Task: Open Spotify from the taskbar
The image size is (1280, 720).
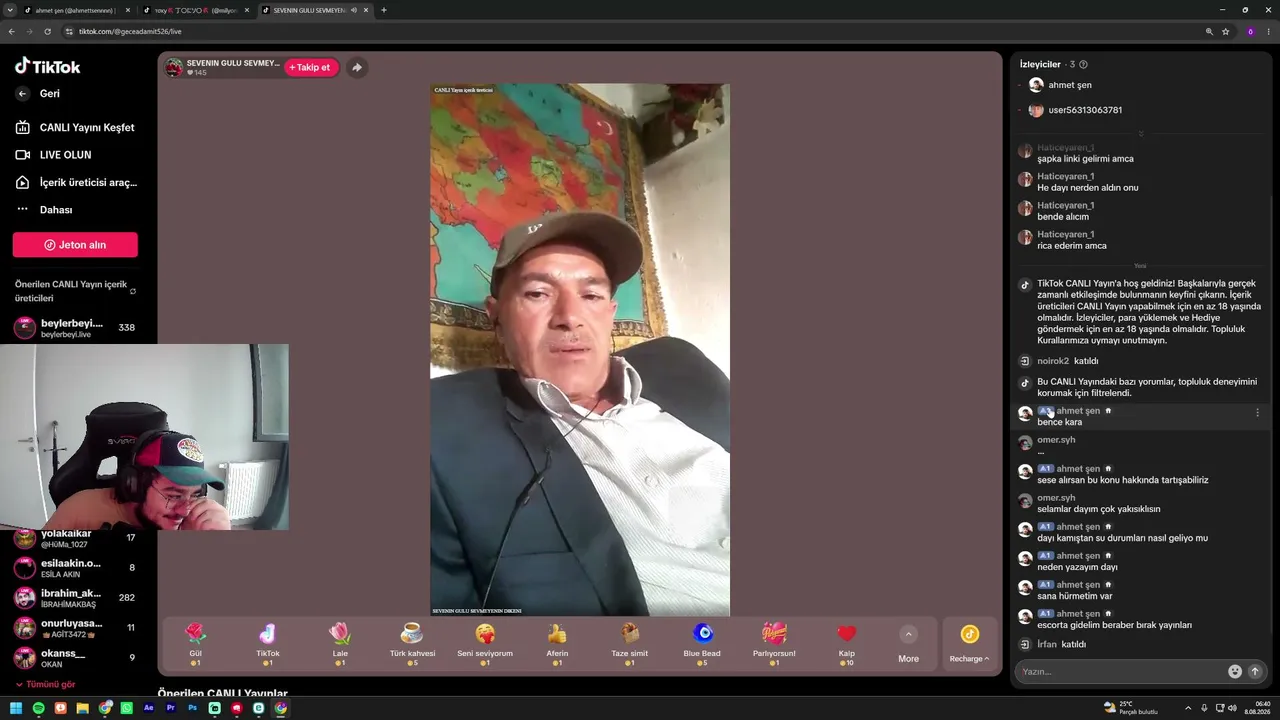Action: pos(38,708)
